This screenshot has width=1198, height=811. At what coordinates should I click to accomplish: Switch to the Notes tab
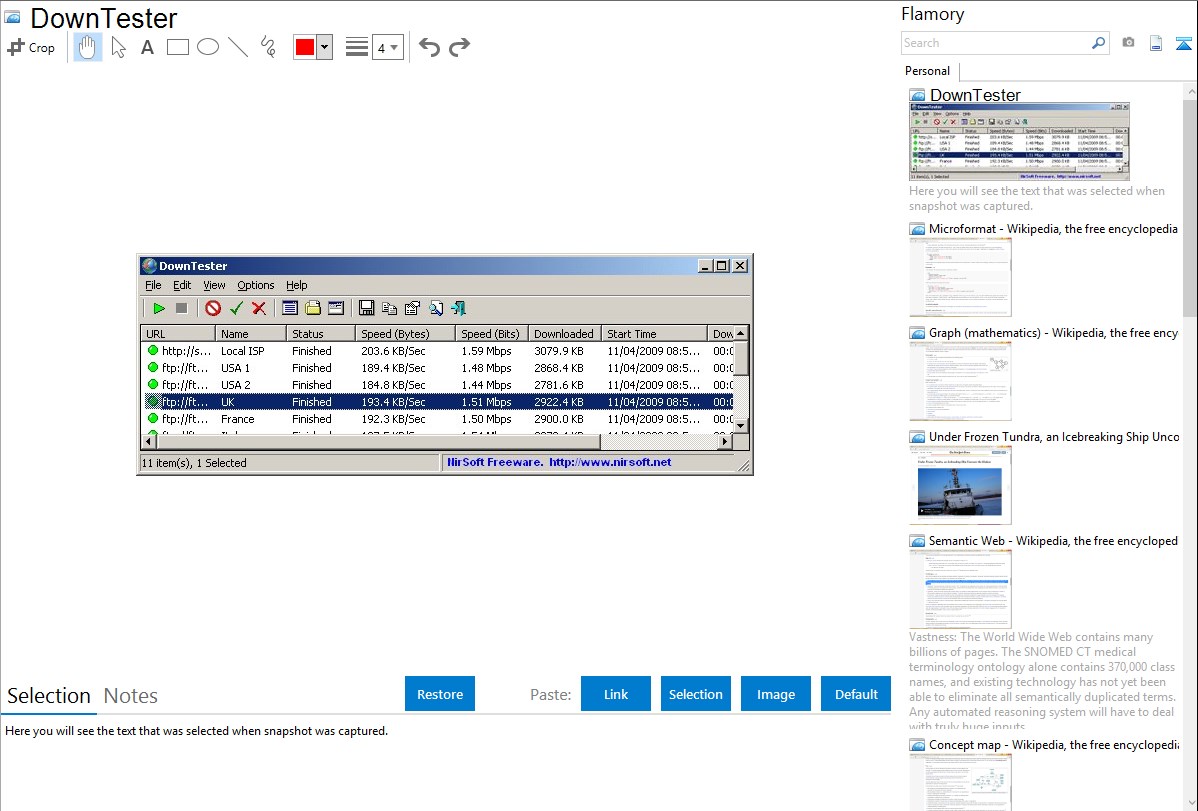click(131, 696)
